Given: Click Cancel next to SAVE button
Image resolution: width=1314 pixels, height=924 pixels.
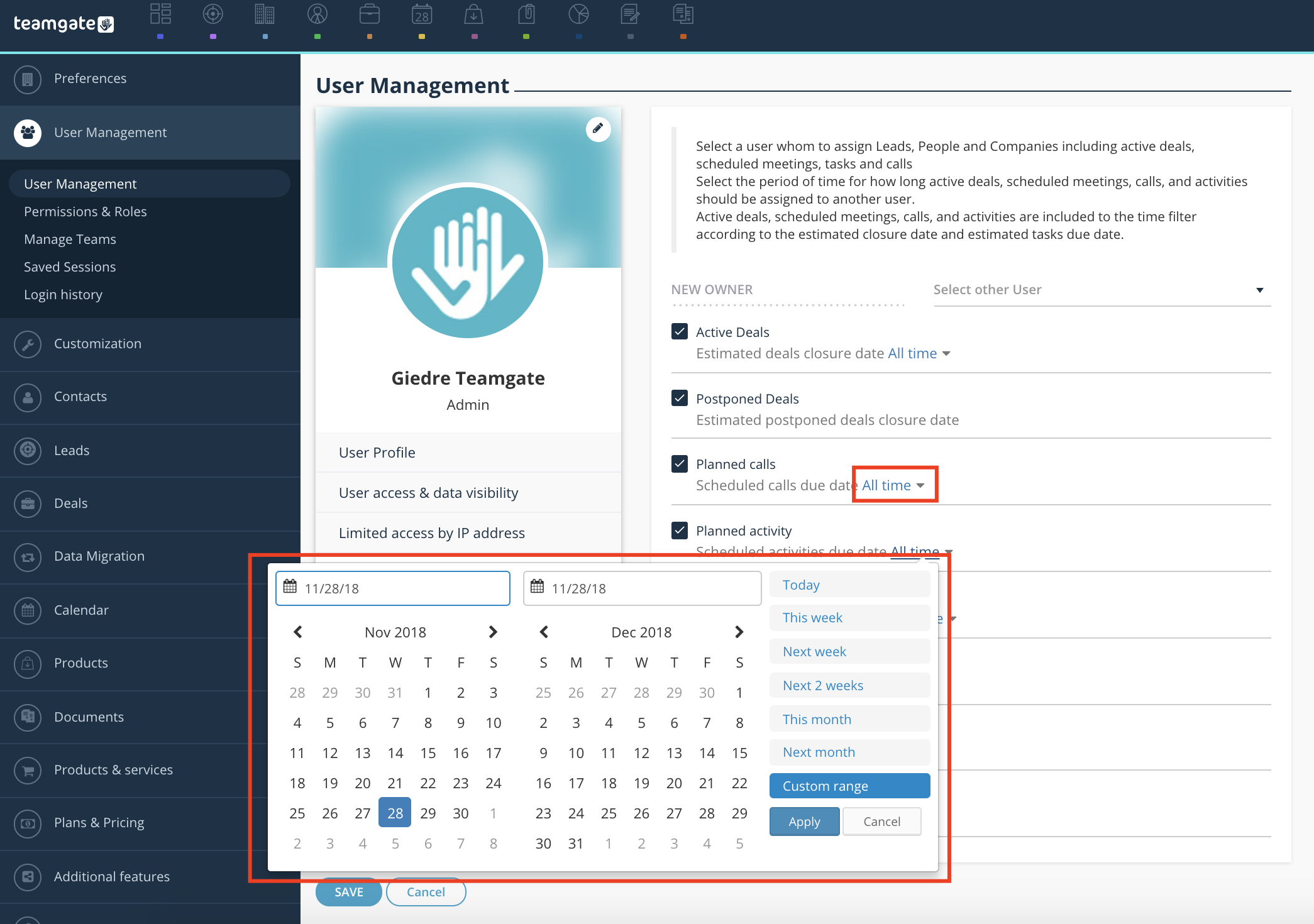Looking at the screenshot, I should tap(426, 892).
